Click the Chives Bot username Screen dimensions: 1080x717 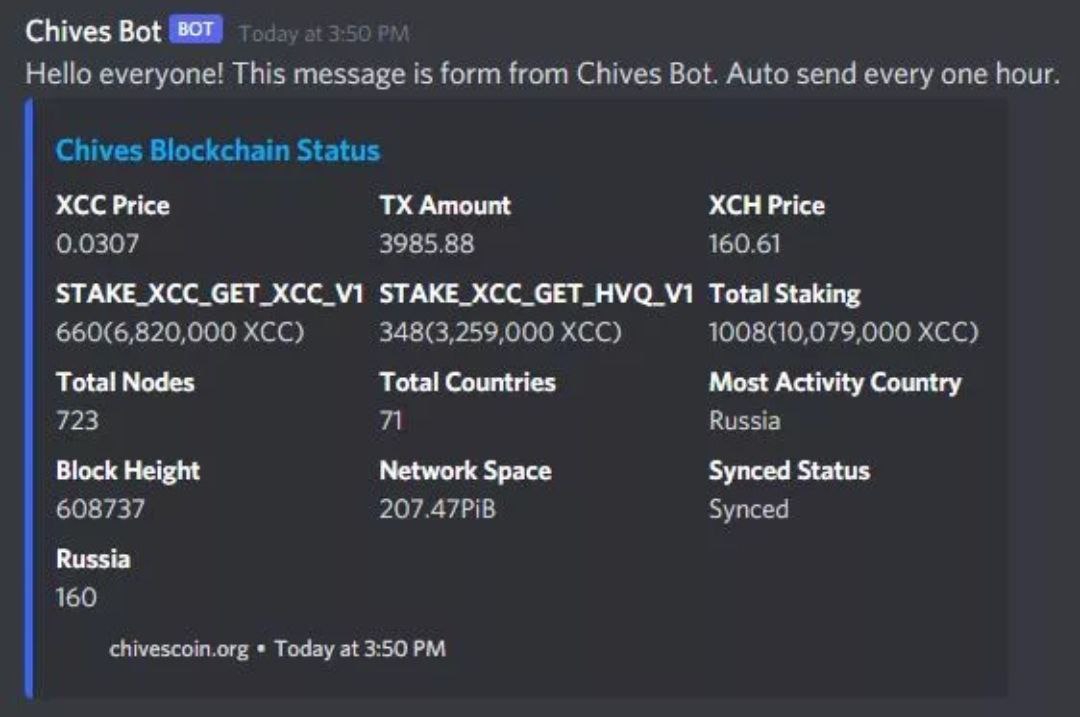tap(93, 31)
